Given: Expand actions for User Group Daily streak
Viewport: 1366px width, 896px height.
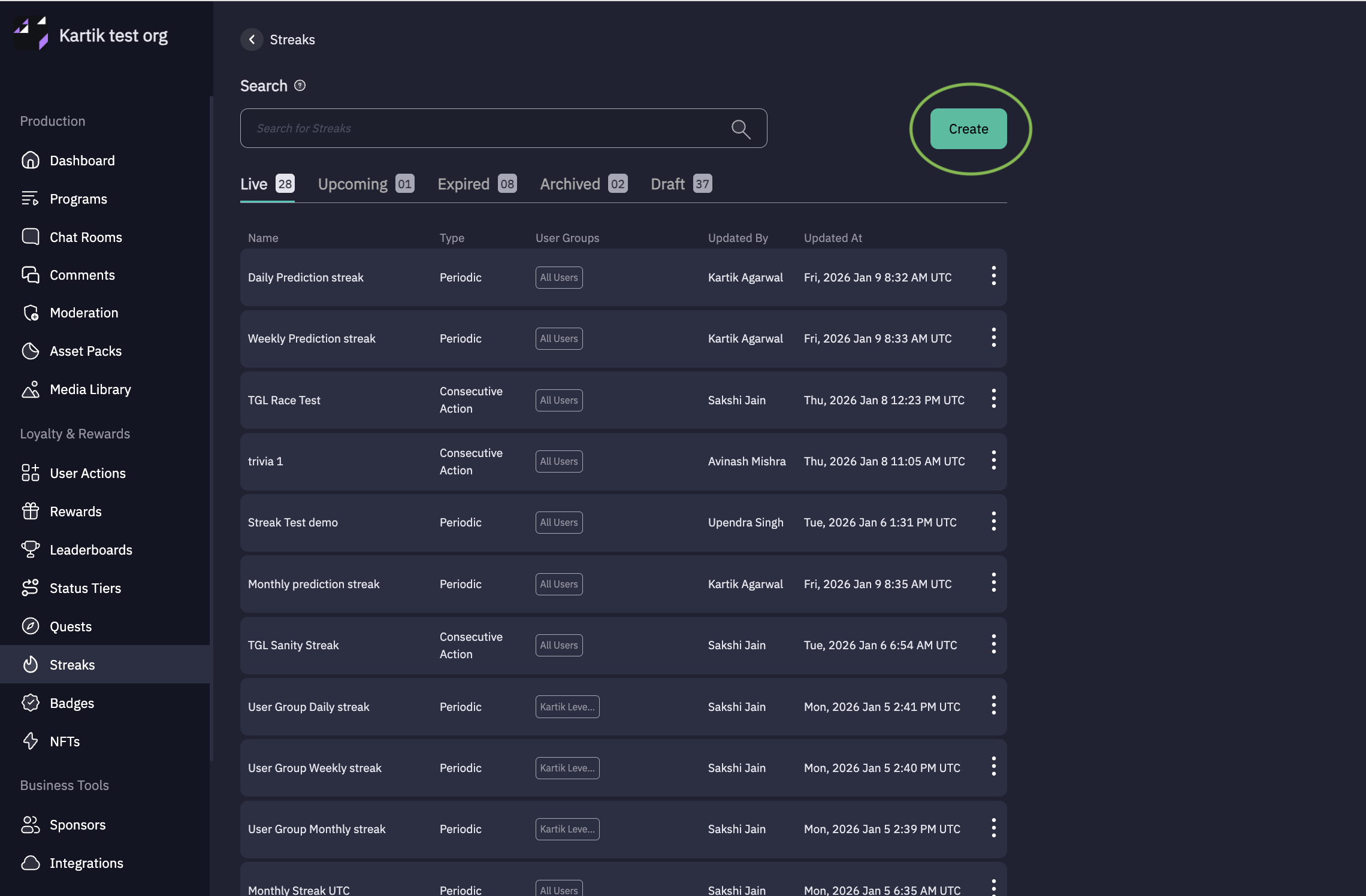Looking at the screenshot, I should click(993, 706).
